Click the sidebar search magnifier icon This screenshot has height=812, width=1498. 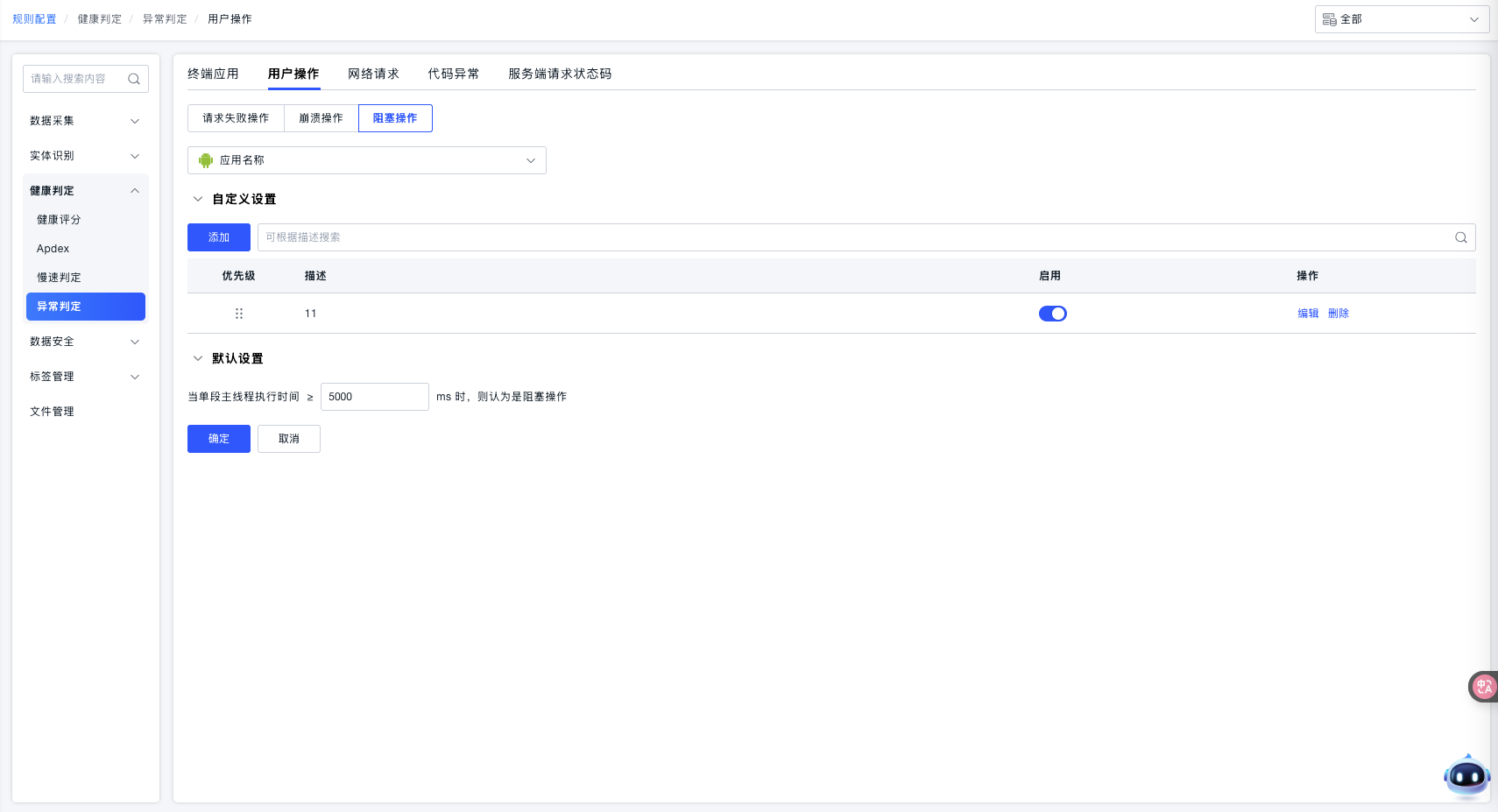(x=134, y=79)
